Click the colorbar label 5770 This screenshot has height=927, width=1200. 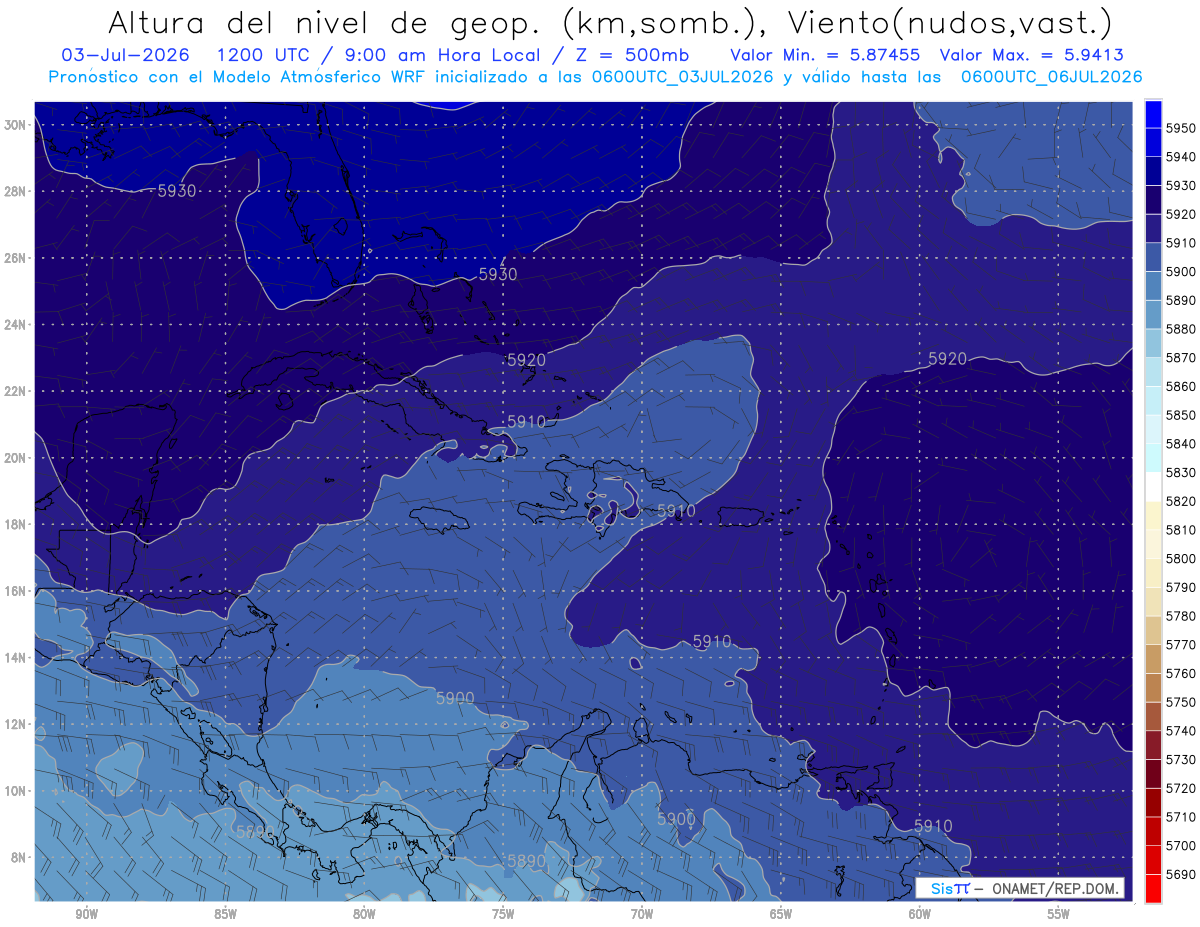point(1180,644)
